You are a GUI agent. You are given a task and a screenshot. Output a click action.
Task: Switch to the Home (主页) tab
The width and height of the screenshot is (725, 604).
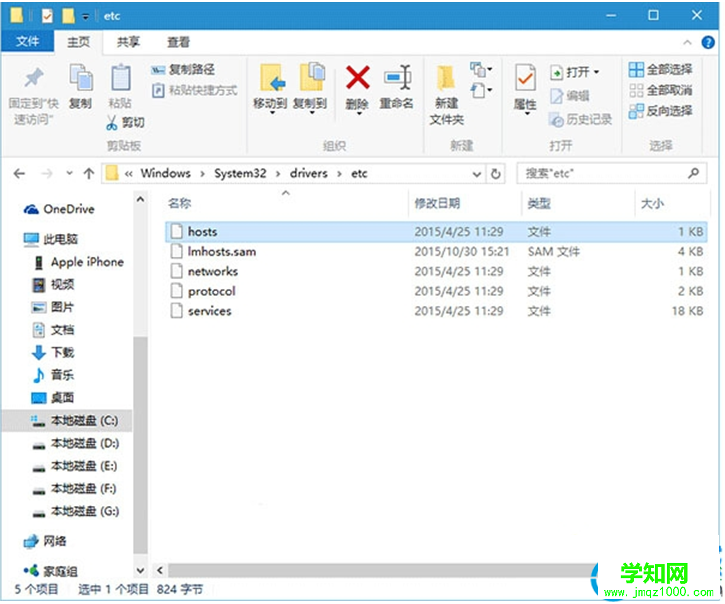click(79, 42)
